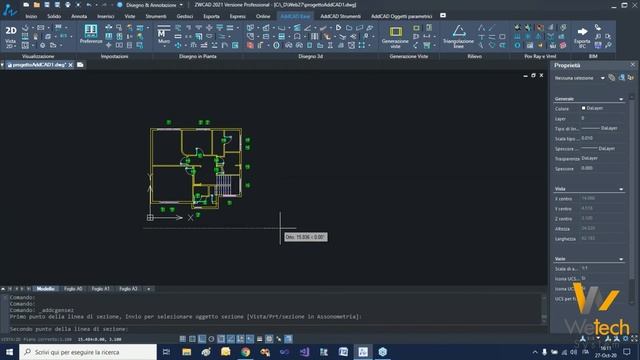Click the ZWCAD application logo menu
This screenshot has width=640, height=360.
[x=9, y=9]
